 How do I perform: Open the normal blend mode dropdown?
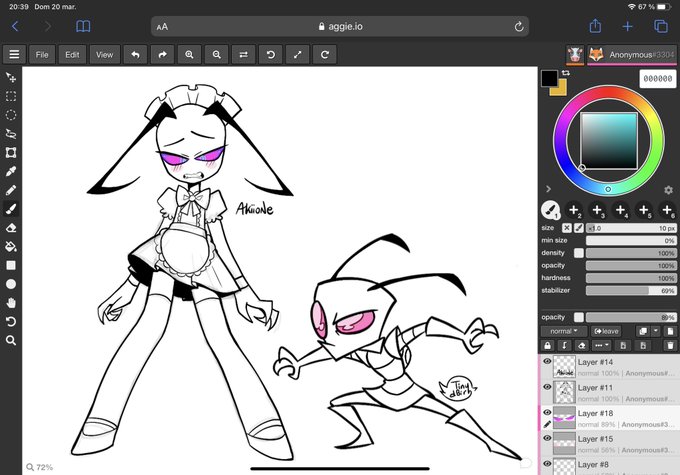click(564, 331)
